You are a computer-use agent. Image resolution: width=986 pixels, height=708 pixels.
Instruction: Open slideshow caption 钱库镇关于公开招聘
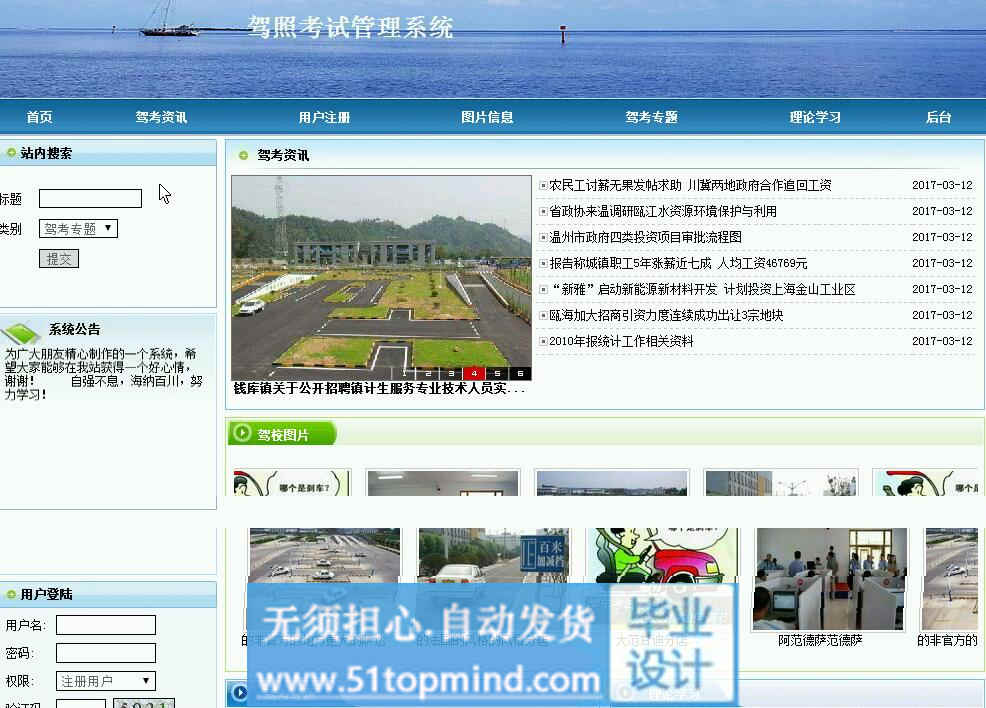pyautogui.click(x=379, y=389)
